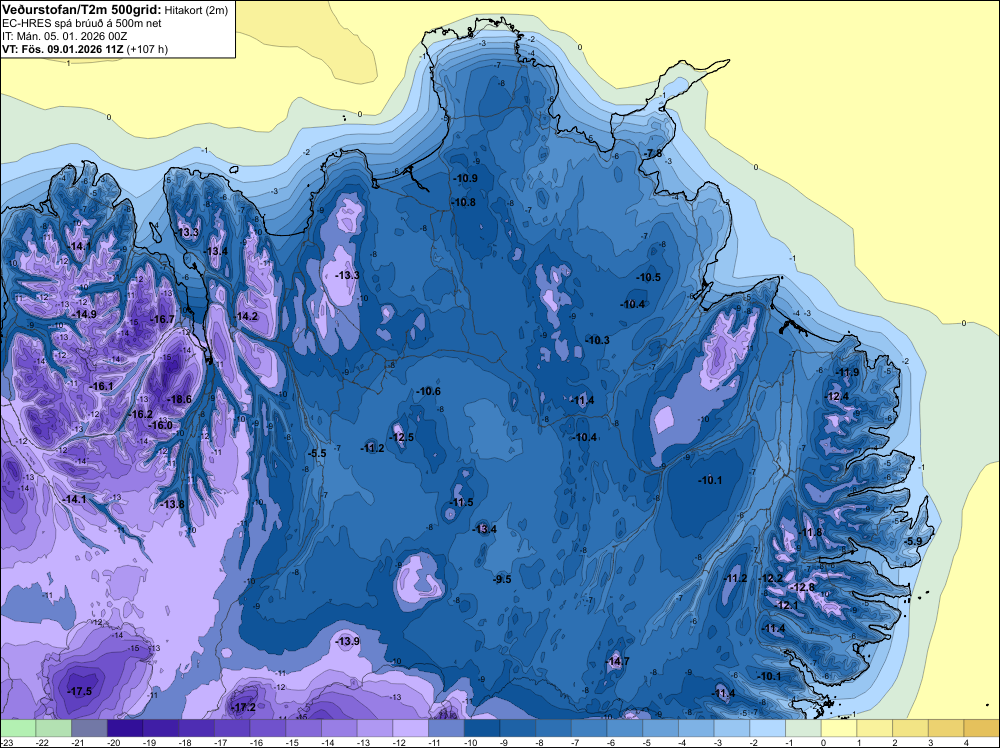Click the 'VT: Fös. 09.01.2026 11Z' valid time
The image size is (1000, 748).
tap(63, 49)
